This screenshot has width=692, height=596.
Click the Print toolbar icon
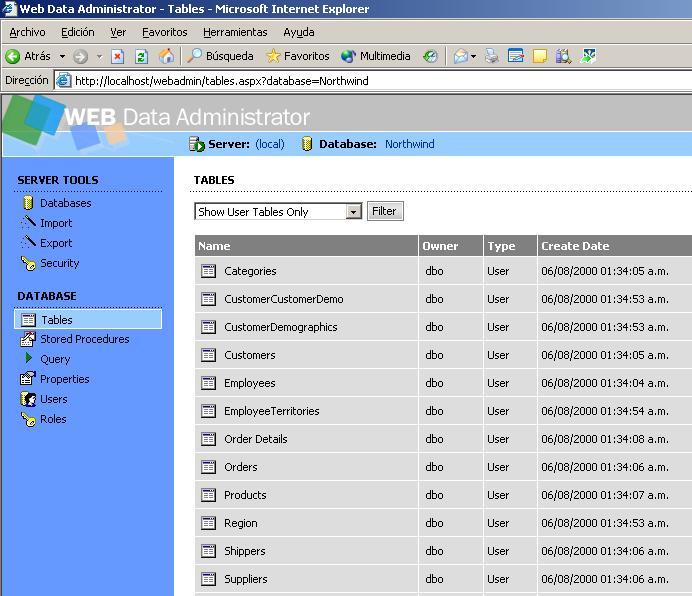pos(492,56)
